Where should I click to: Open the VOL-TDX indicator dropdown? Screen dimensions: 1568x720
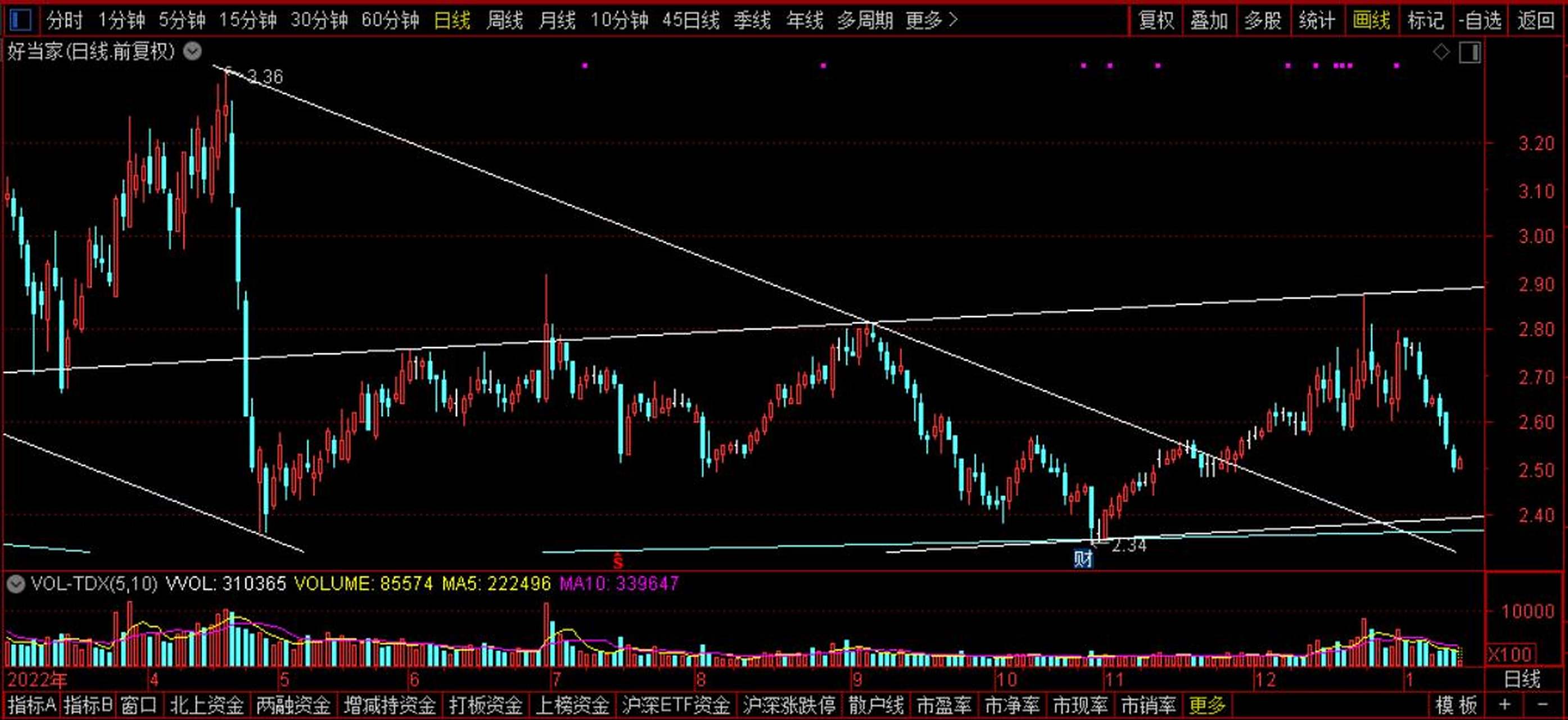(x=15, y=584)
